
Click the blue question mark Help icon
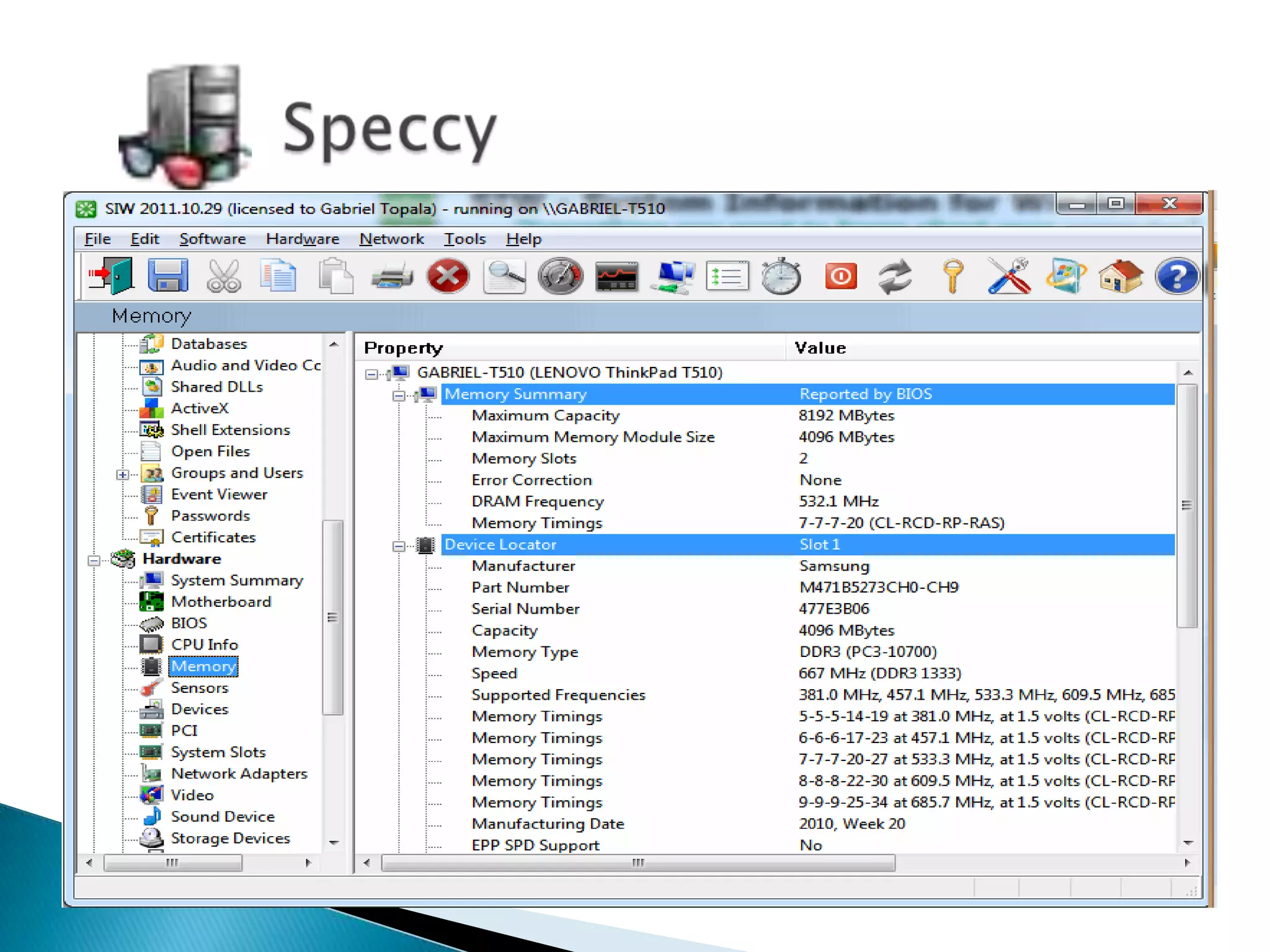pos(1177,276)
